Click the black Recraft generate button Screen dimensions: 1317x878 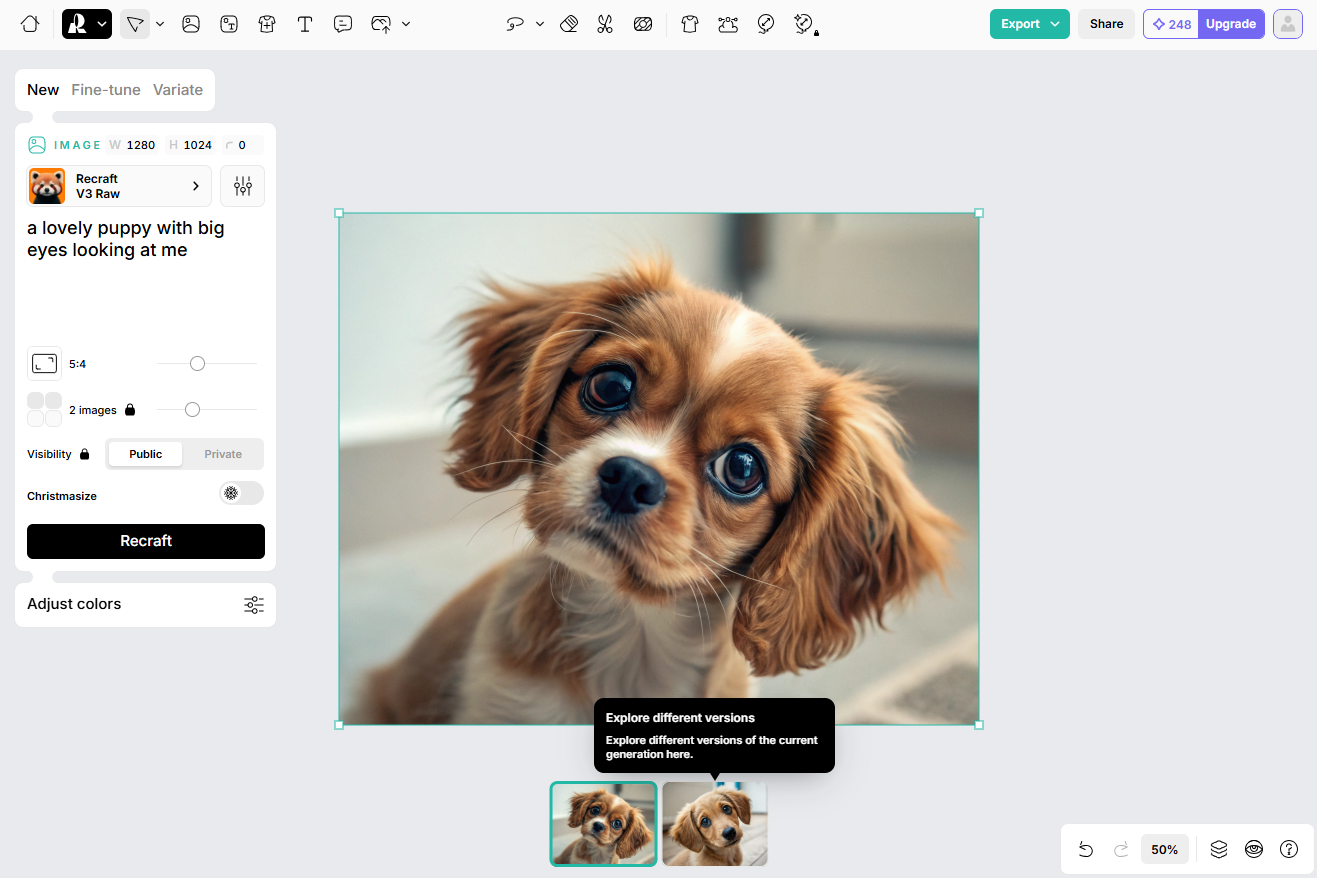click(146, 541)
